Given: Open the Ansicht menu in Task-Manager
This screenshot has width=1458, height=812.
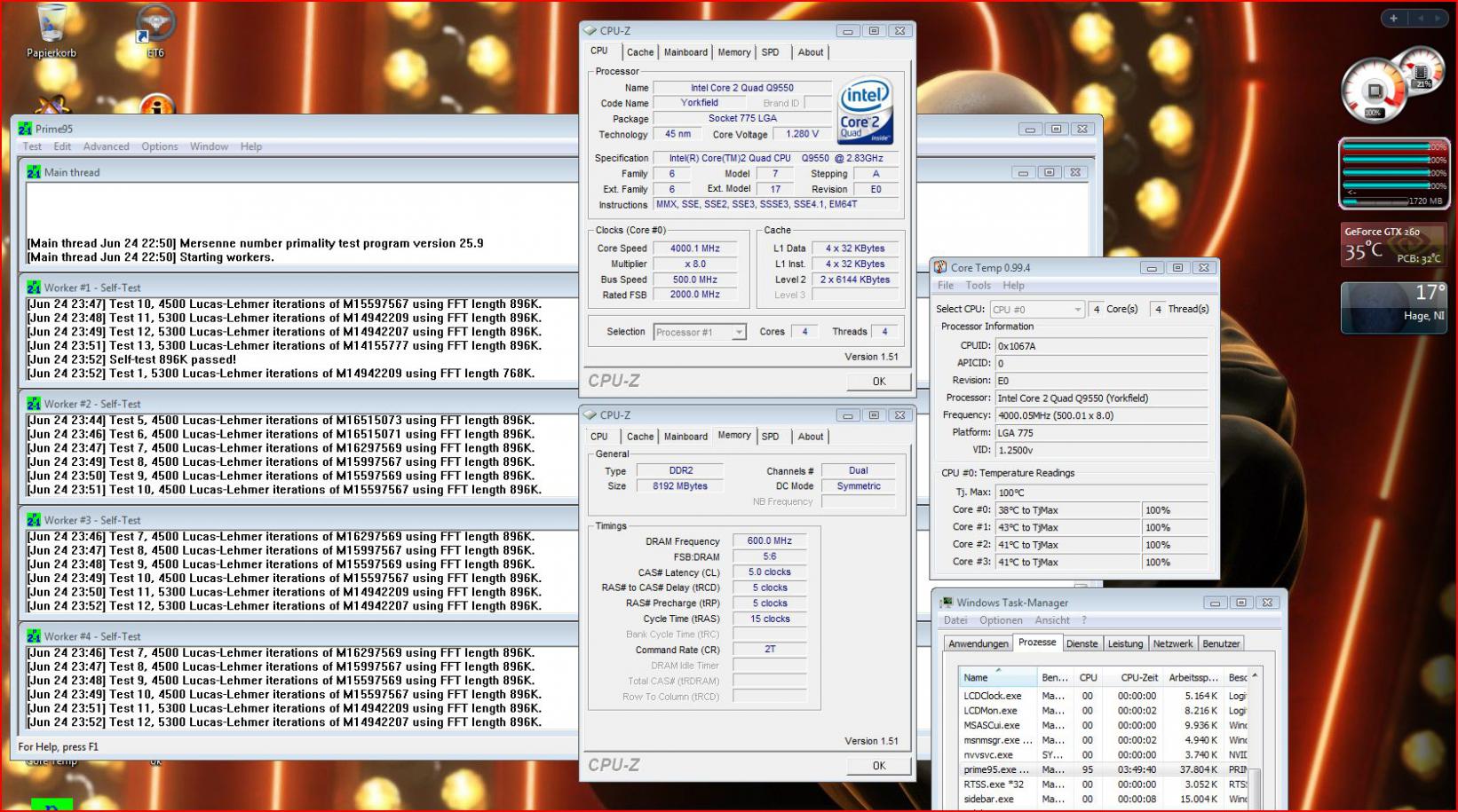Looking at the screenshot, I should (1052, 620).
